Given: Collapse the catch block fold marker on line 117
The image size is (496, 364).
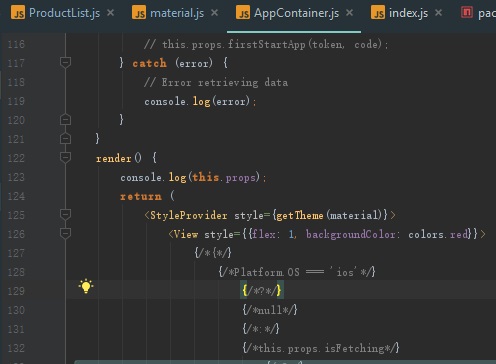Looking at the screenshot, I should (x=65, y=62).
